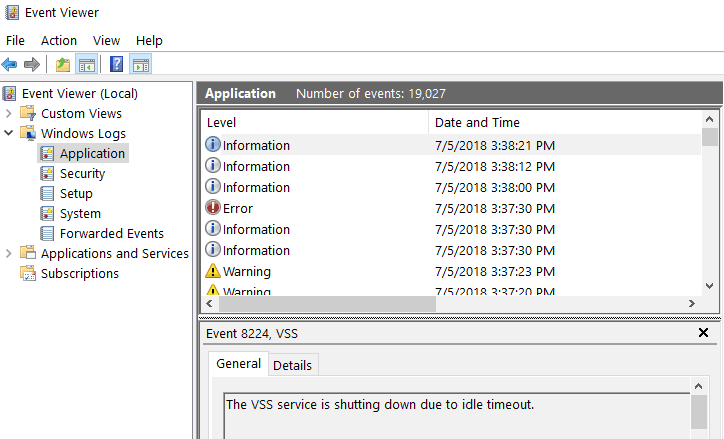Close the Event 8224 preview pane
This screenshot has width=724, height=439.
pos(703,332)
